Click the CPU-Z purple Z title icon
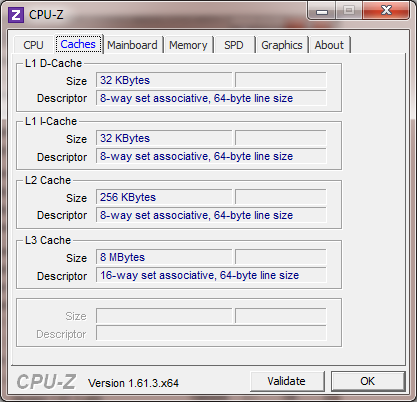 (x=16, y=15)
